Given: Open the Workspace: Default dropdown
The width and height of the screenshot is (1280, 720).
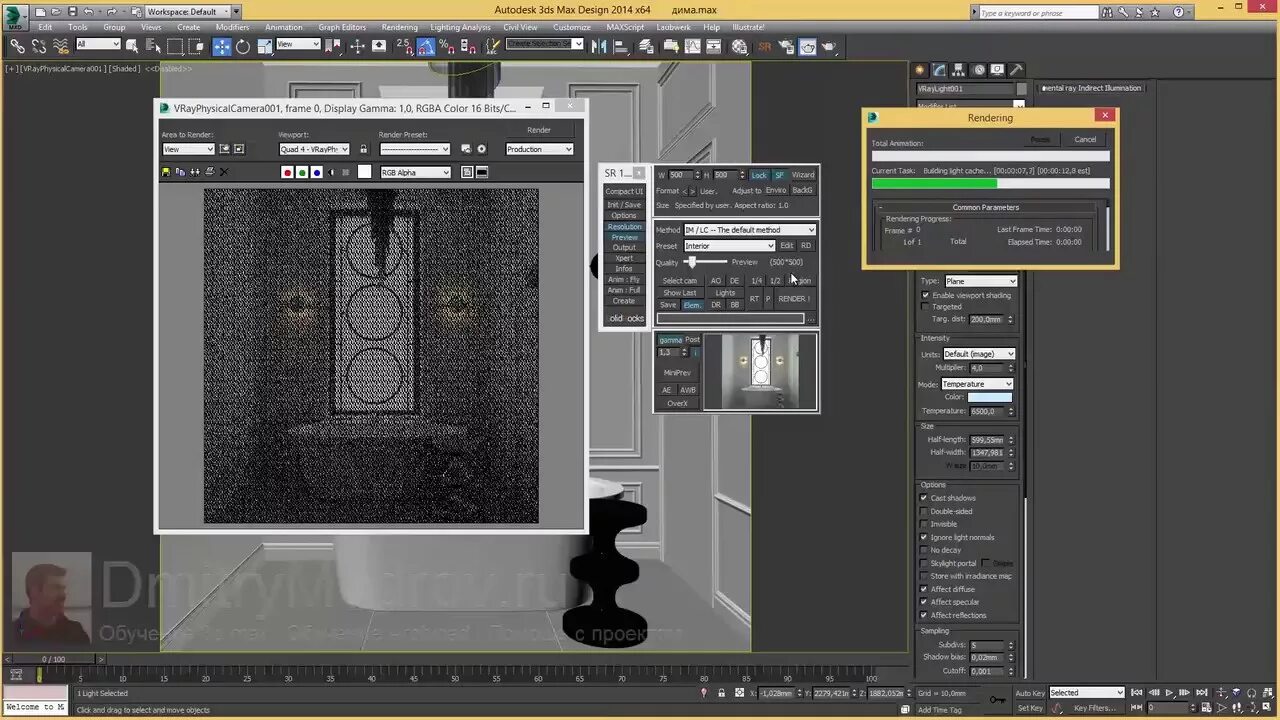Looking at the screenshot, I should coord(187,11).
